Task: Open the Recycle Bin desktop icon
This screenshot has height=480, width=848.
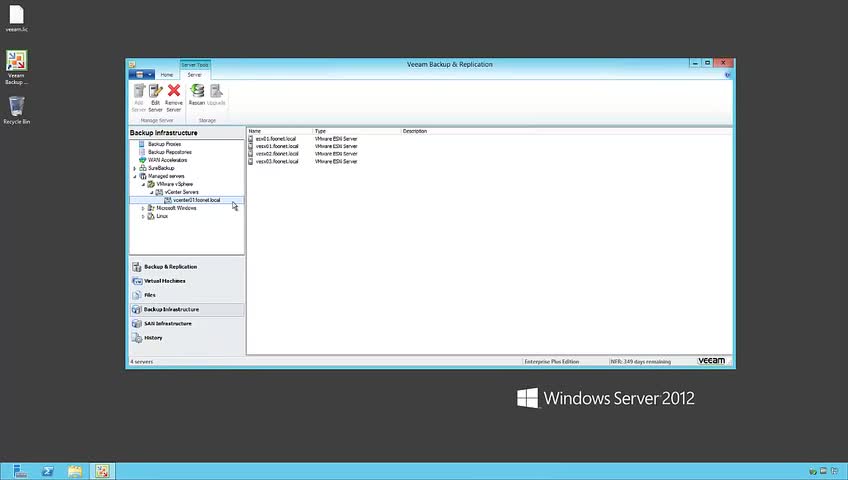Action: (x=16, y=110)
